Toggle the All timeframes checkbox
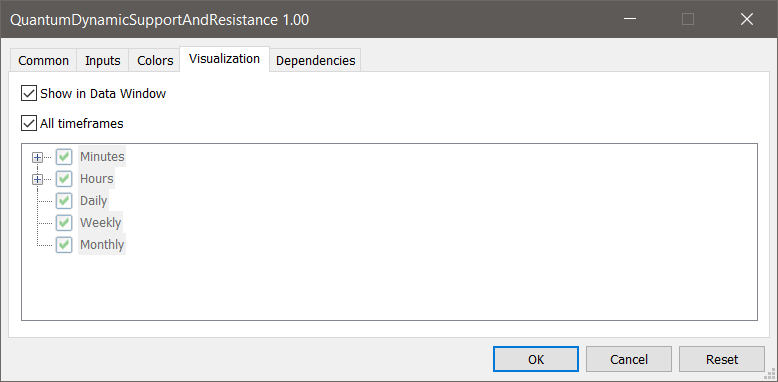 pyautogui.click(x=29, y=123)
